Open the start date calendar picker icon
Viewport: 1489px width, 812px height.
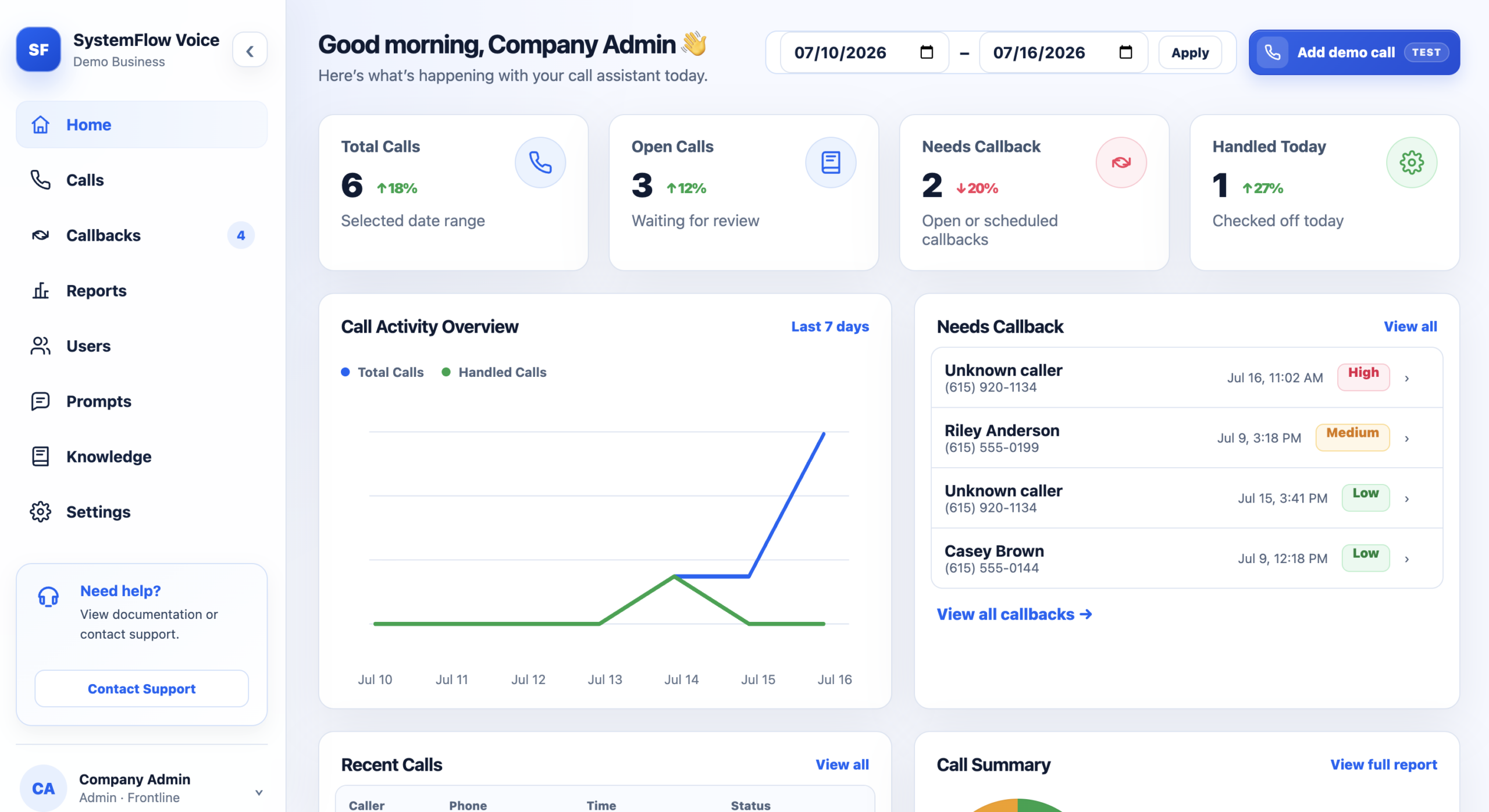pos(927,52)
